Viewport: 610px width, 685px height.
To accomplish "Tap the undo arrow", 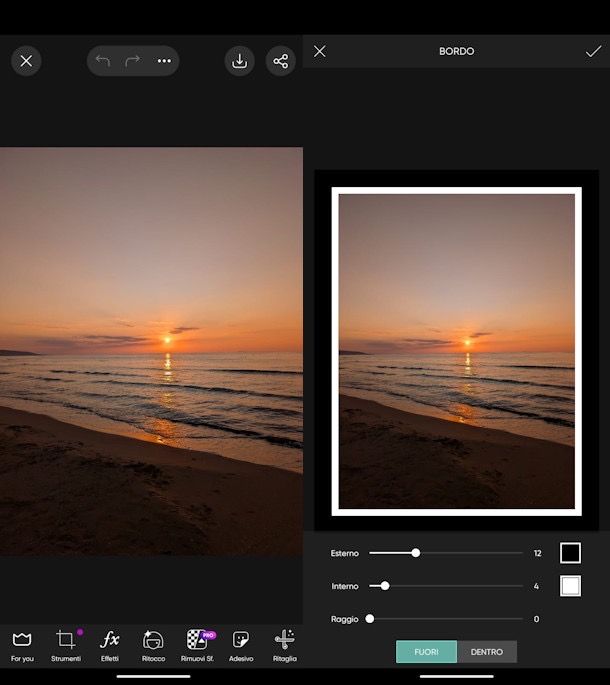I will pos(102,61).
